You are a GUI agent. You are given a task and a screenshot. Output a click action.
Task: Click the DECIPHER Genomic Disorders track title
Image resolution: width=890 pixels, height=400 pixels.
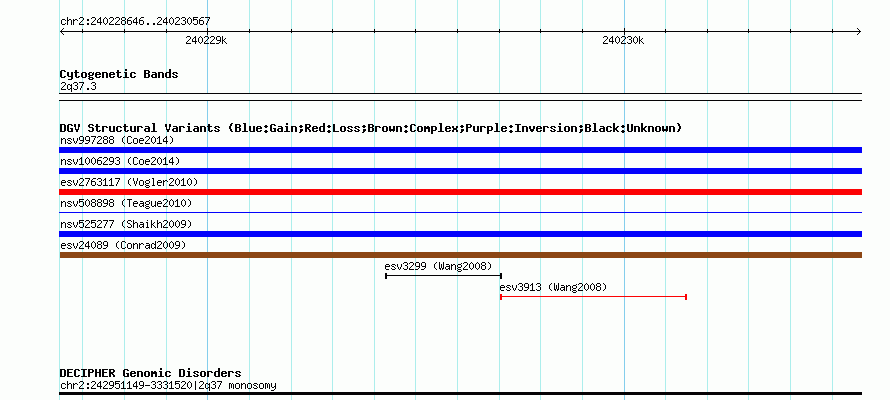(x=150, y=373)
